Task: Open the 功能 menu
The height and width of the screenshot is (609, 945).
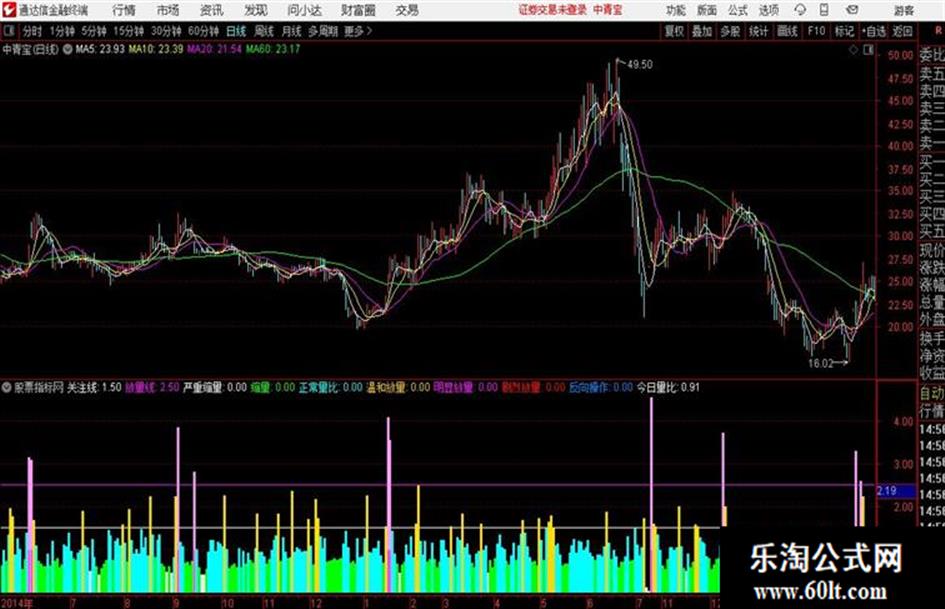Action: [676, 10]
